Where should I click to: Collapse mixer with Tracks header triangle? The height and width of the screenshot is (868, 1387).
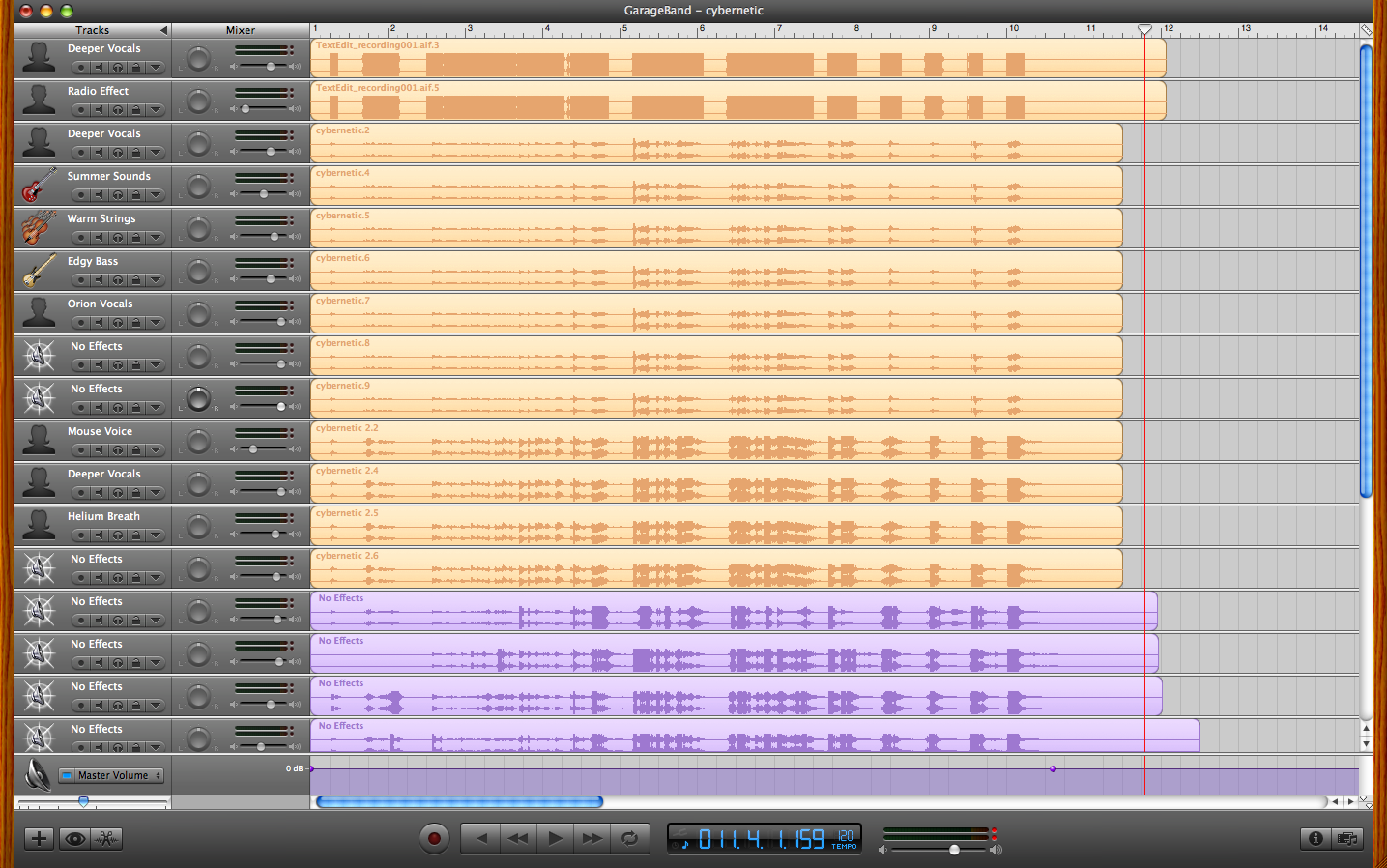(163, 30)
